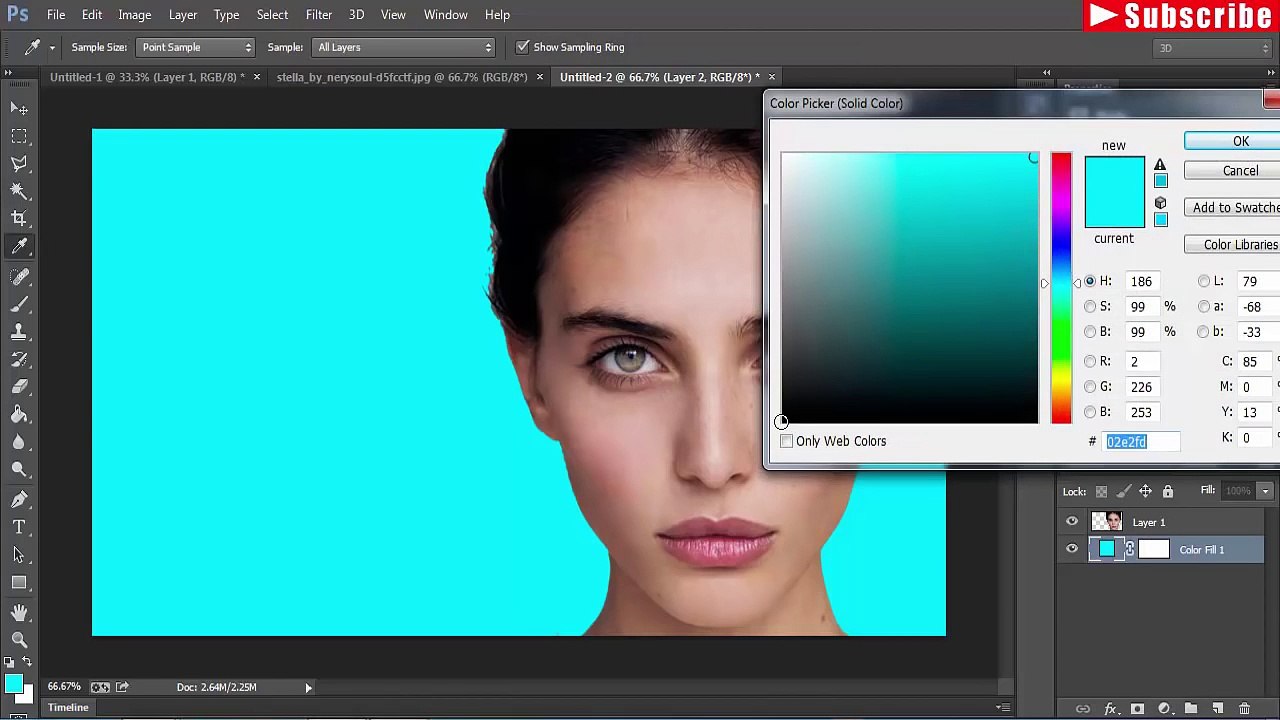Viewport: 1280px width, 720px height.
Task: Select the Eraser tool
Action: [19, 387]
